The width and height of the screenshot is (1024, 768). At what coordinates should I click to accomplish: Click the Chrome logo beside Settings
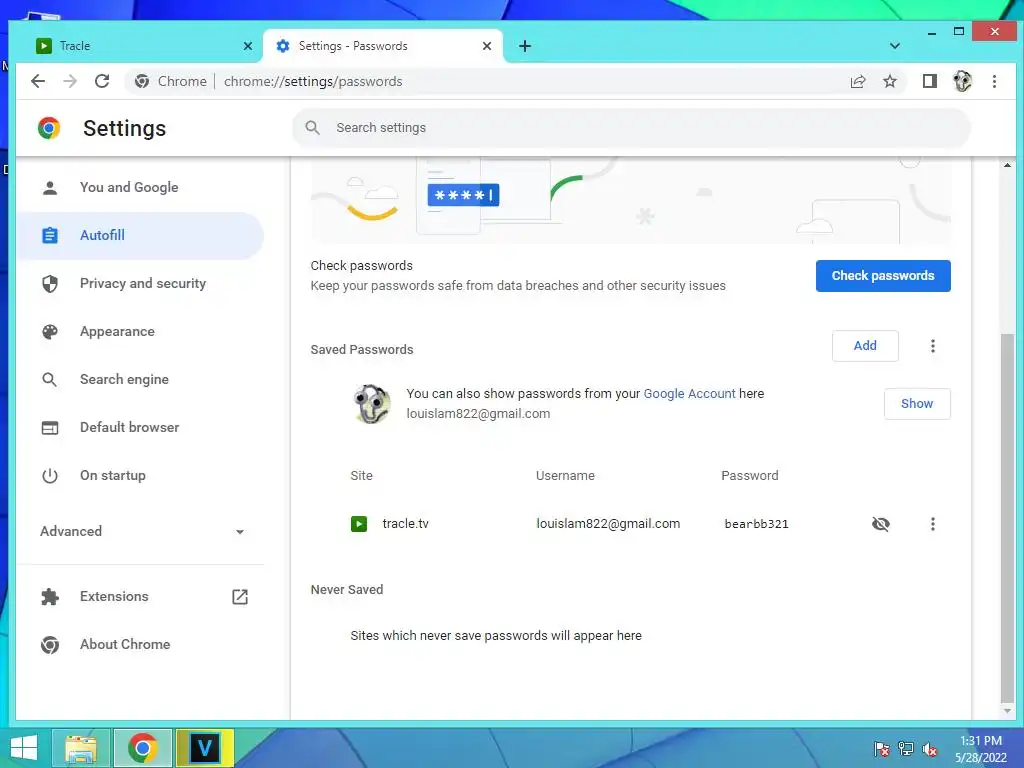pyautogui.click(x=49, y=128)
